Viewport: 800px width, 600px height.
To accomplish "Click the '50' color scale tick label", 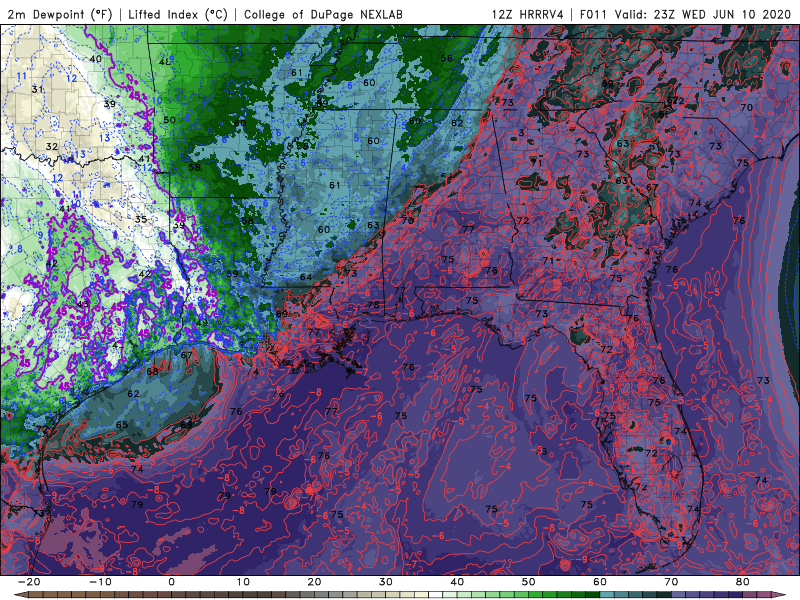I will click(x=529, y=582).
